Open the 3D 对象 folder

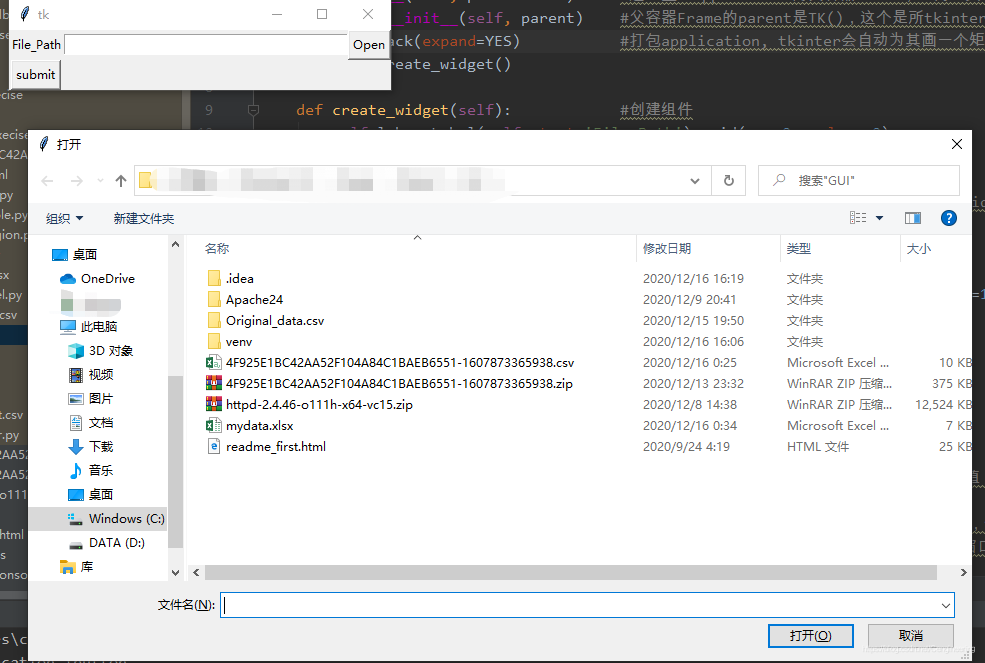pyautogui.click(x=111, y=351)
